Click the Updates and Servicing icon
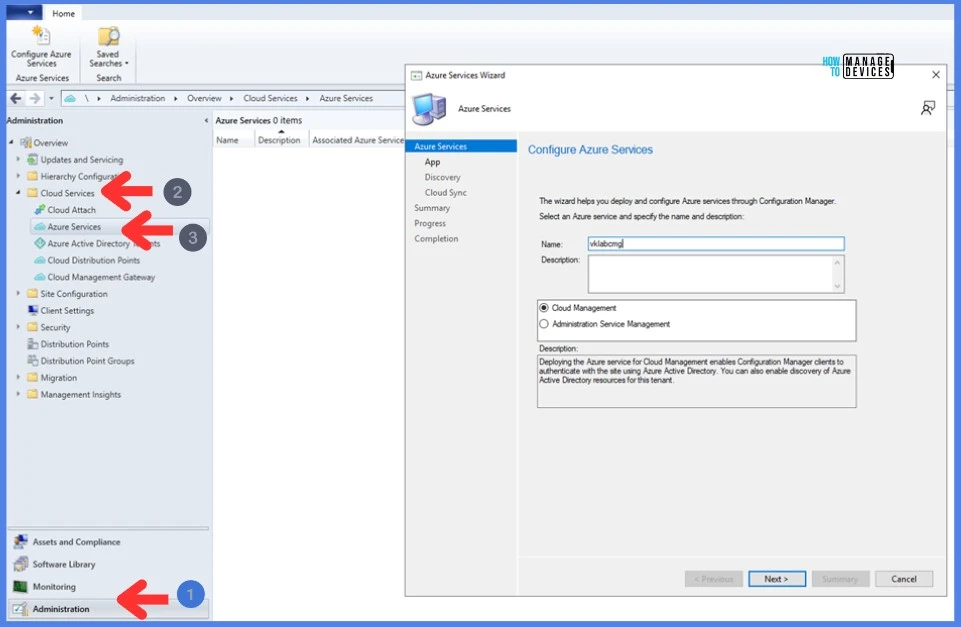The height and width of the screenshot is (627, 961). (x=32, y=159)
